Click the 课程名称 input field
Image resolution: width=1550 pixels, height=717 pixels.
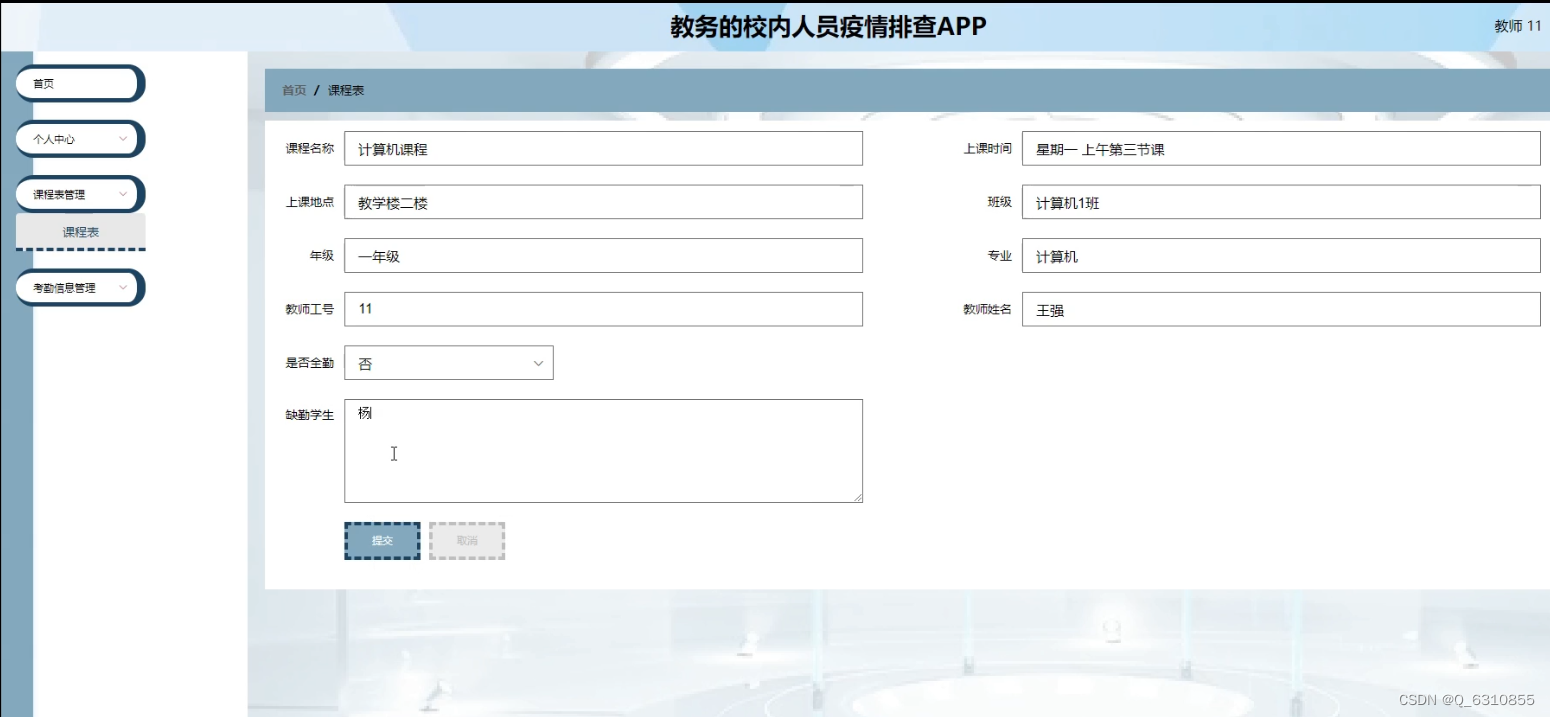pos(603,149)
